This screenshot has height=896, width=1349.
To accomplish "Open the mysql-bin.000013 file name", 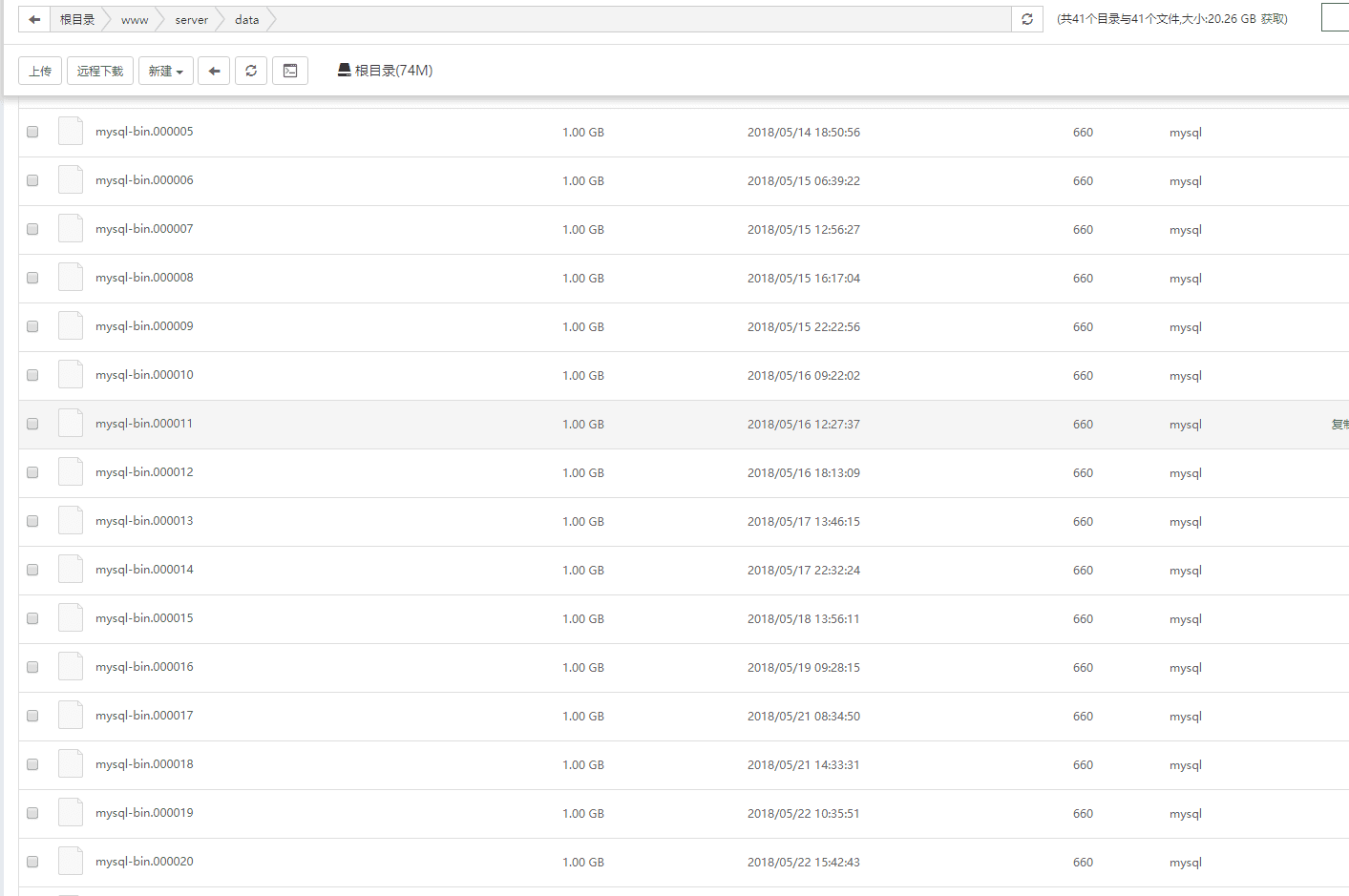I will (144, 521).
